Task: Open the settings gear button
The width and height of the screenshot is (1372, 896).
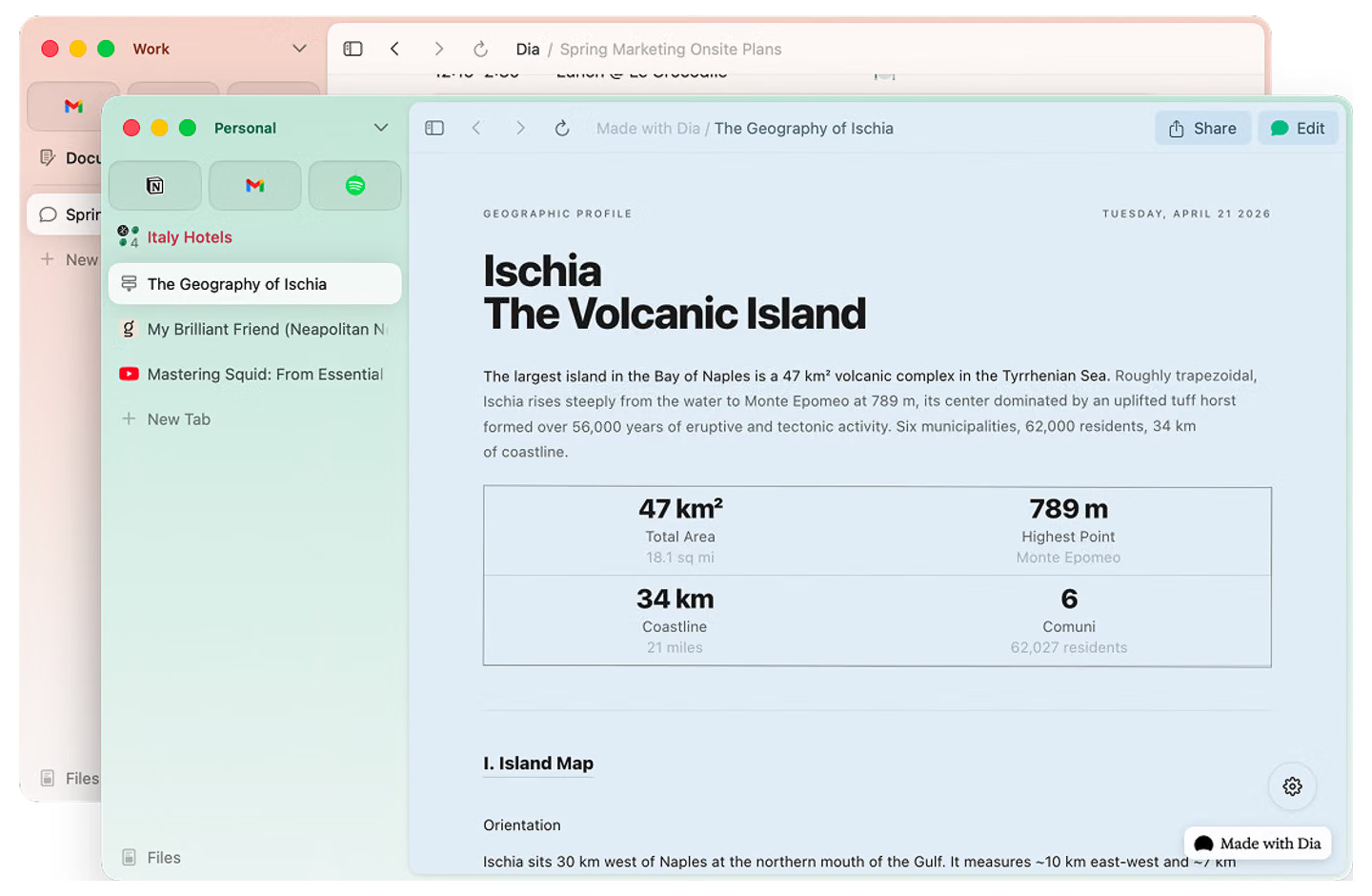Action: tap(1292, 786)
